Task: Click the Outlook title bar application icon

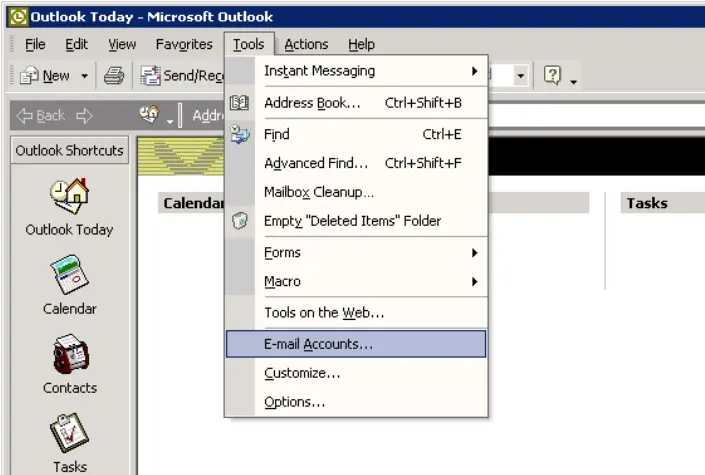Action: [x=18, y=17]
